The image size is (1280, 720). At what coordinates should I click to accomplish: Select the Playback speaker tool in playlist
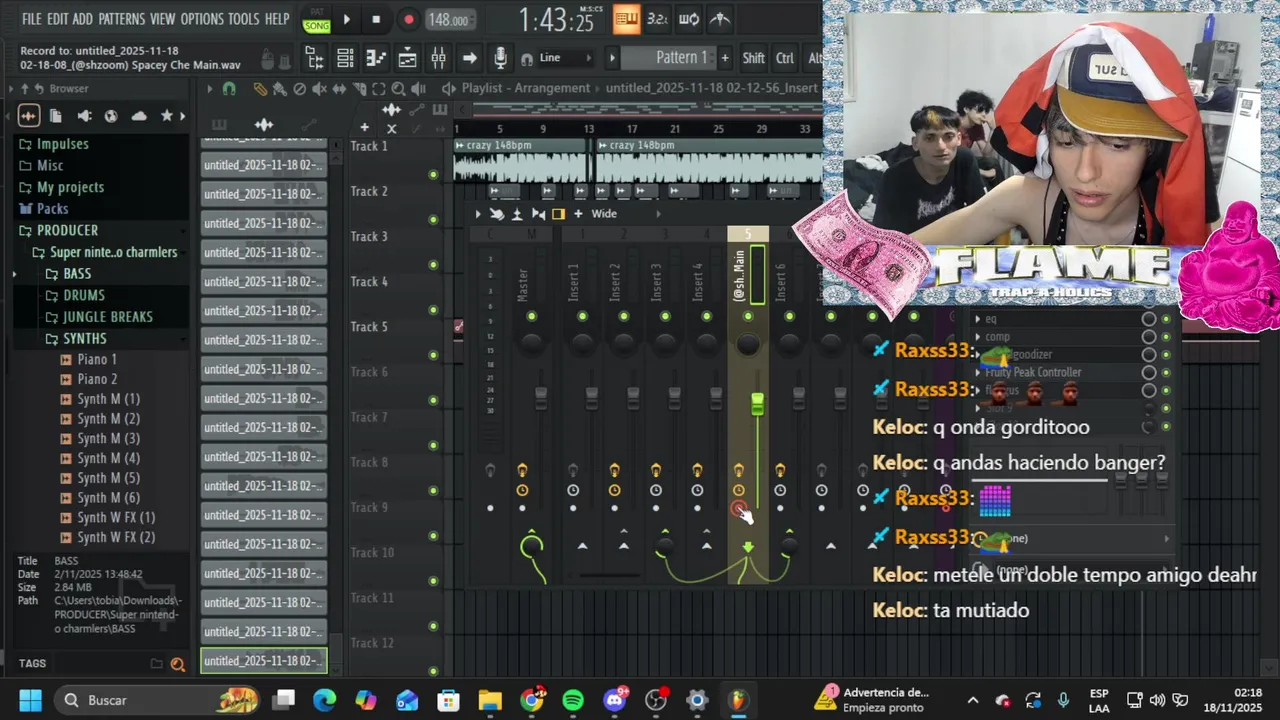point(418,88)
